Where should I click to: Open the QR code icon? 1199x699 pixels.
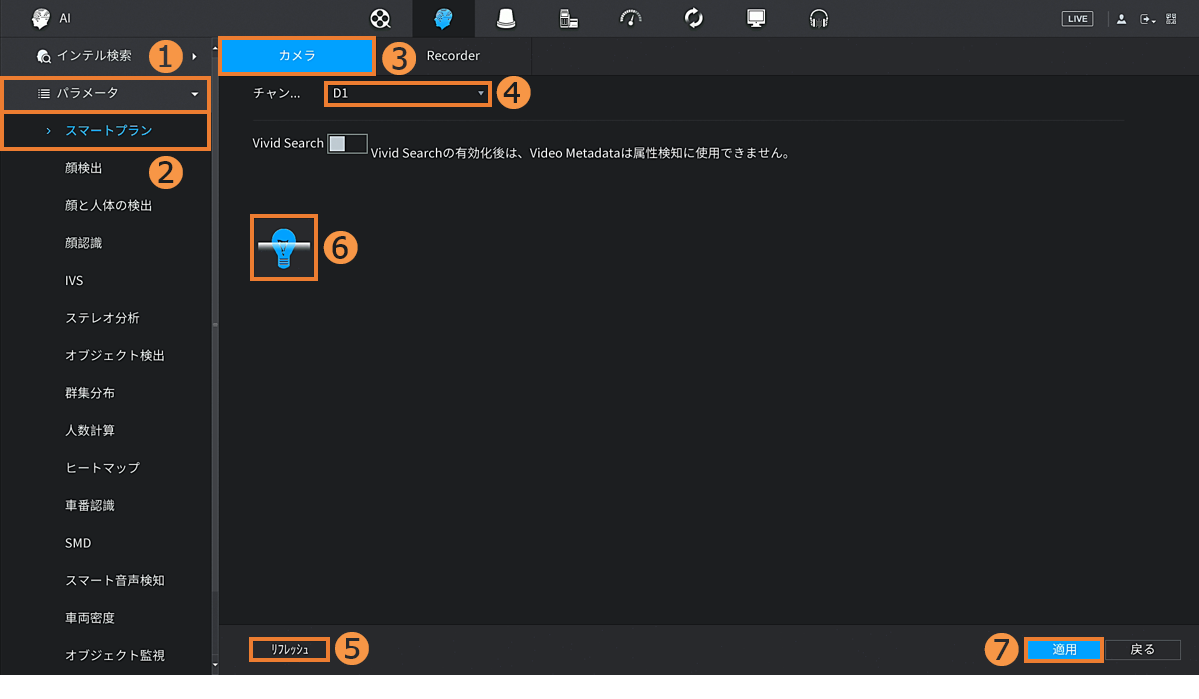pyautogui.click(x=1171, y=19)
